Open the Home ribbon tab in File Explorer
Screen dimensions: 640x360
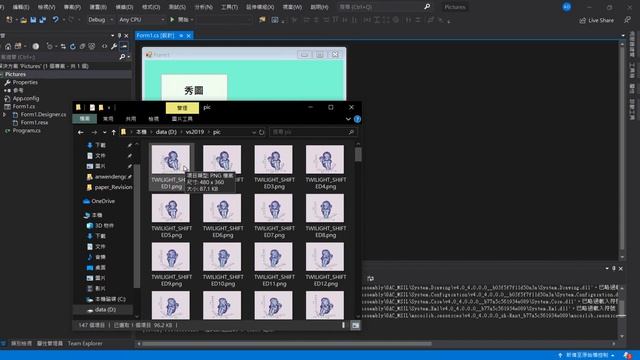tap(108, 119)
